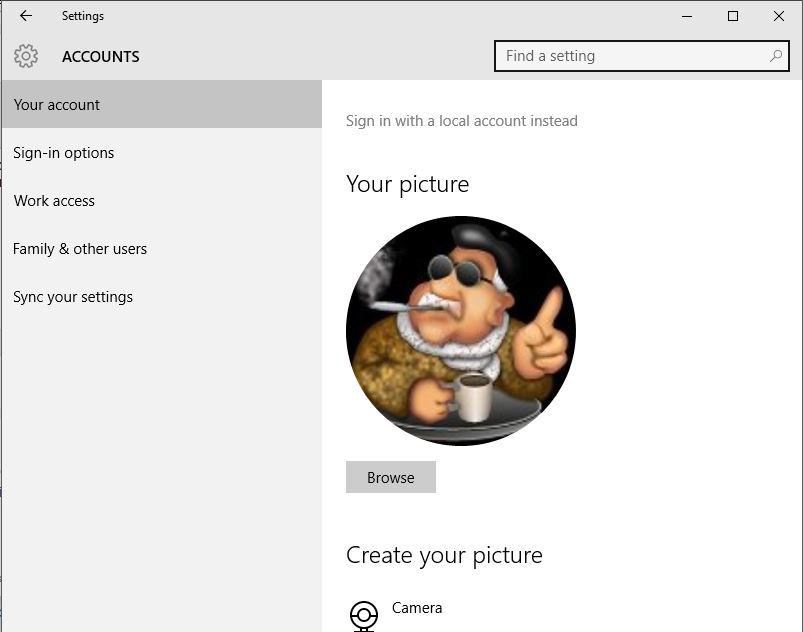This screenshot has width=803, height=632.
Task: Click the Browse button
Action: click(391, 477)
